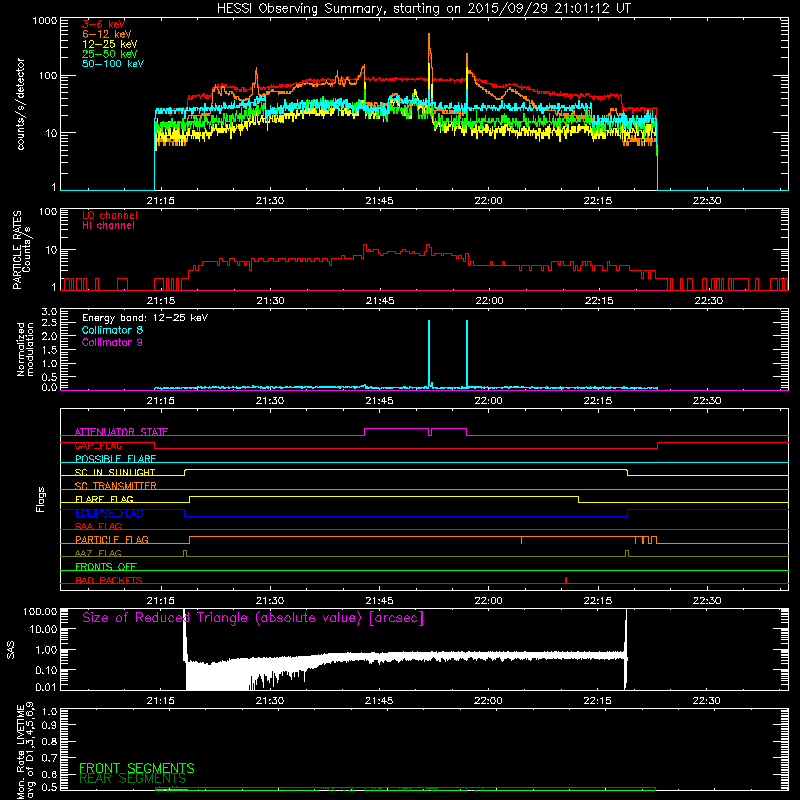
Task: Click the LO channel legend label
Action: click(x=110, y=215)
